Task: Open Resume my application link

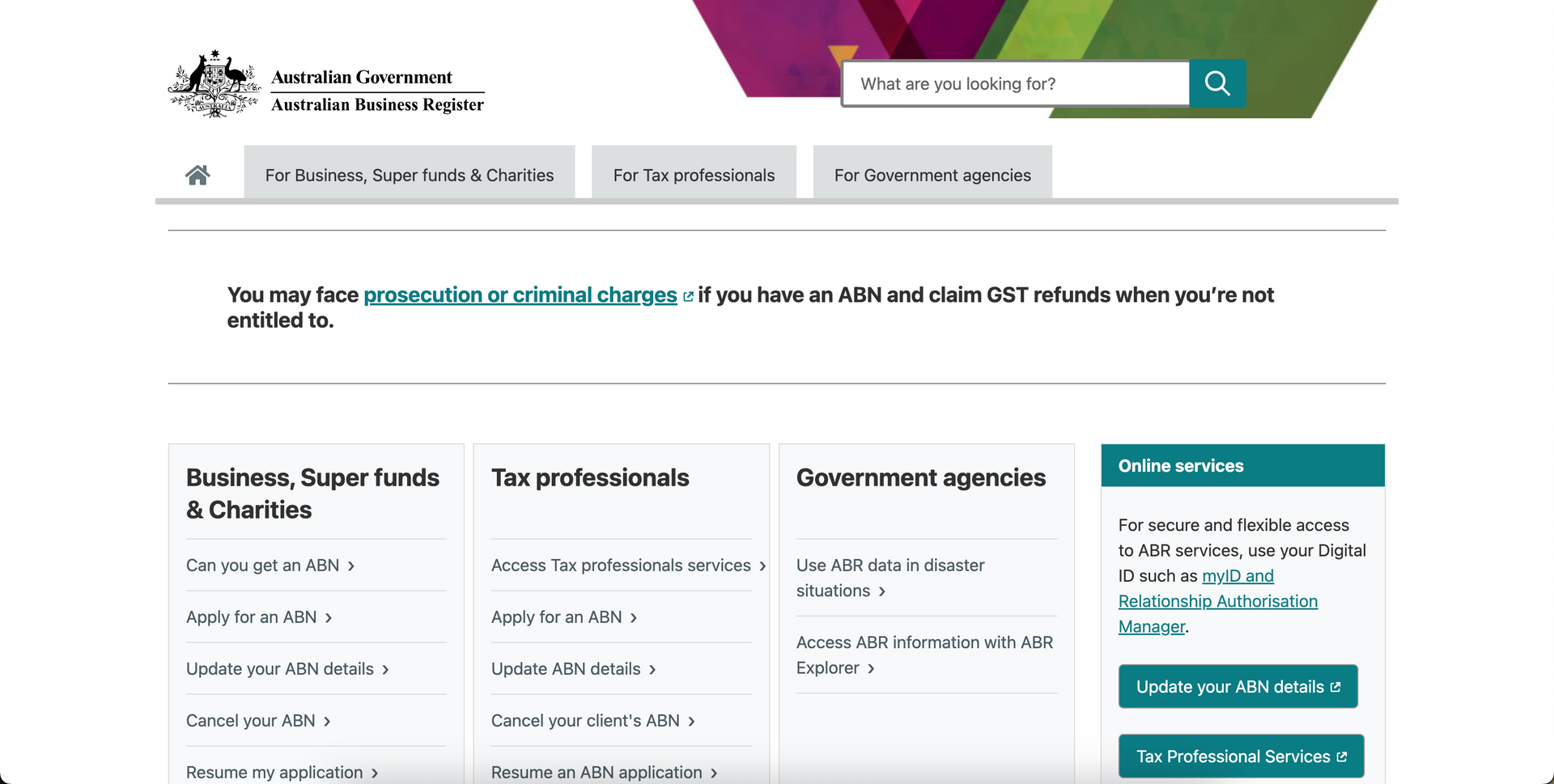Action: click(x=274, y=773)
